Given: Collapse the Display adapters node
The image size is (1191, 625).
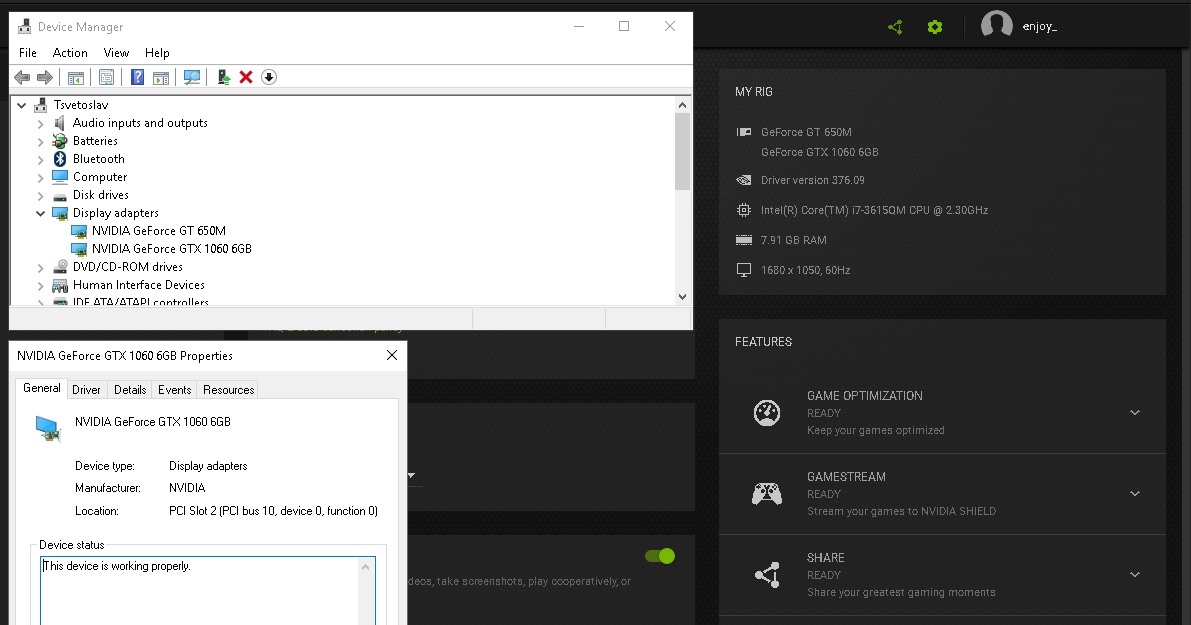Looking at the screenshot, I should pyautogui.click(x=40, y=213).
